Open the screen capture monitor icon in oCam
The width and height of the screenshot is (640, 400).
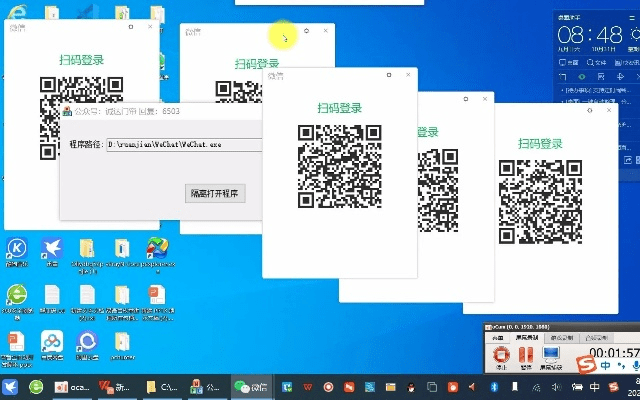coord(551,354)
